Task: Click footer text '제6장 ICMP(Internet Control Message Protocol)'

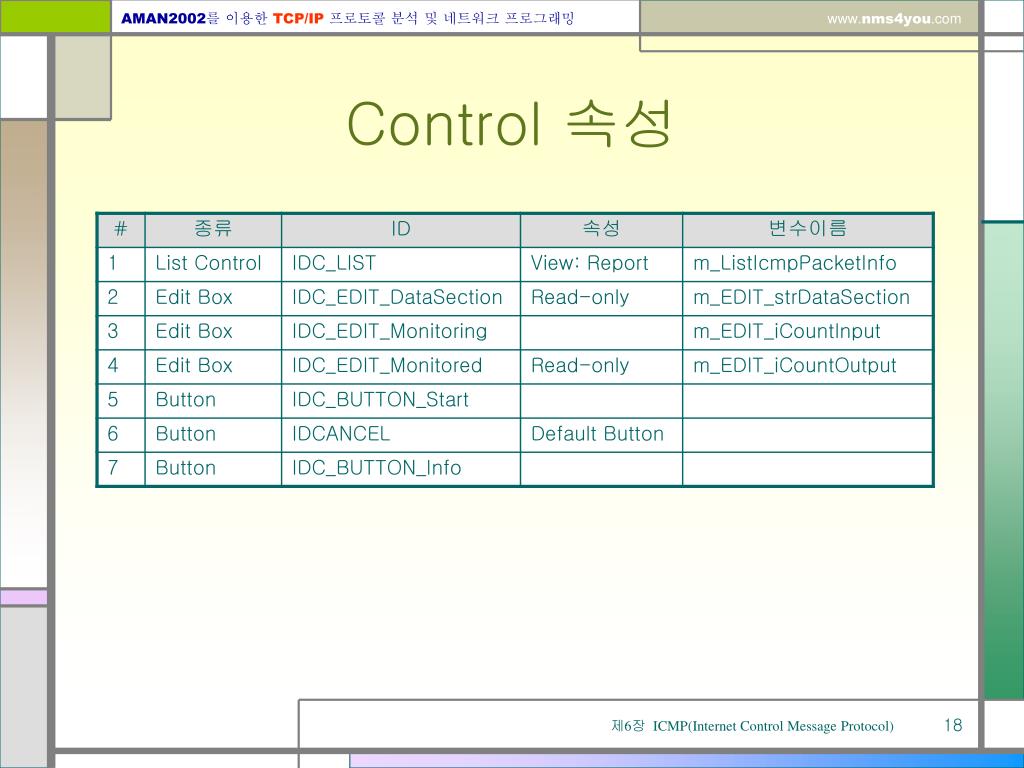Action: point(752,726)
